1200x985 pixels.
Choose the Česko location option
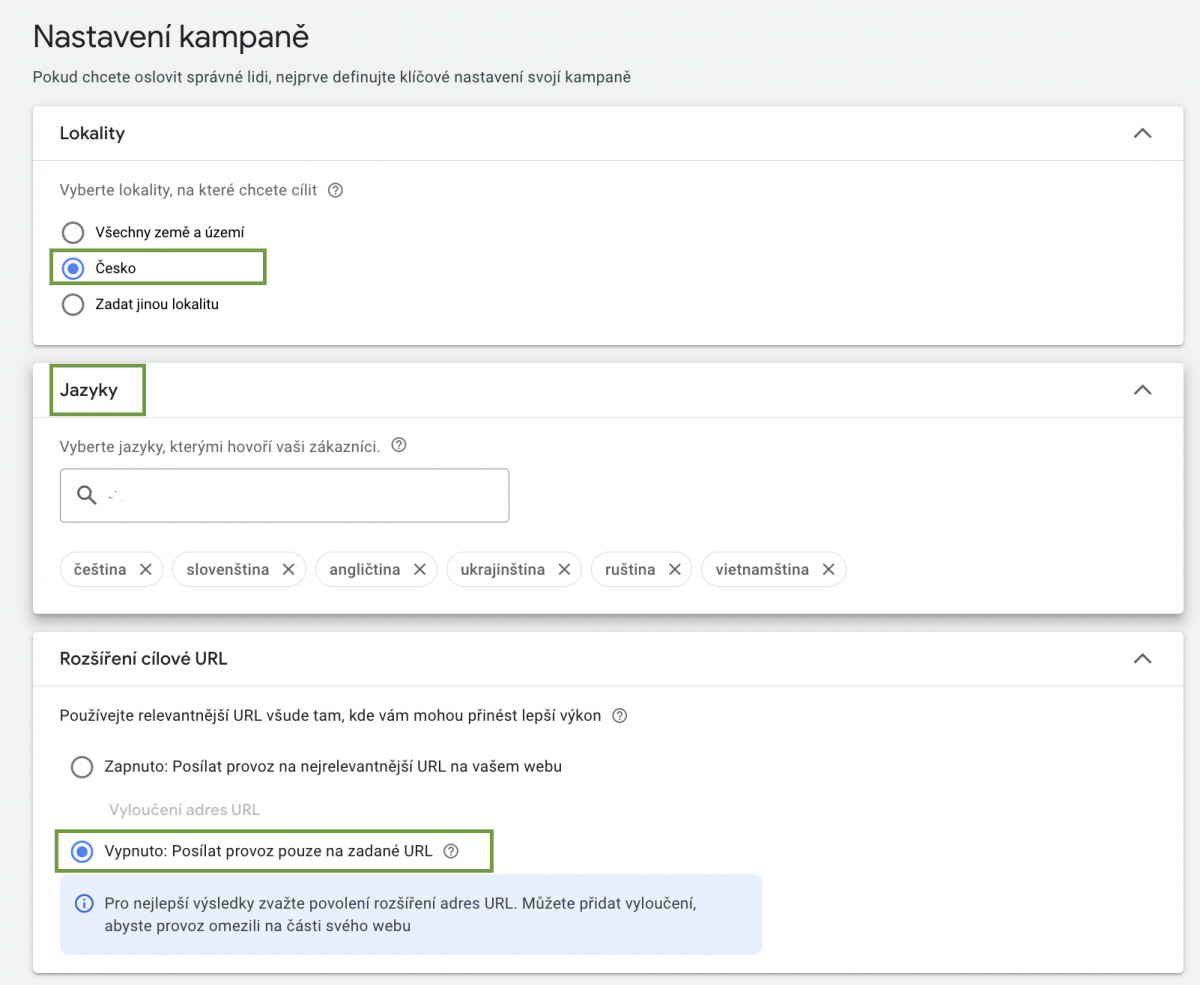coord(73,268)
